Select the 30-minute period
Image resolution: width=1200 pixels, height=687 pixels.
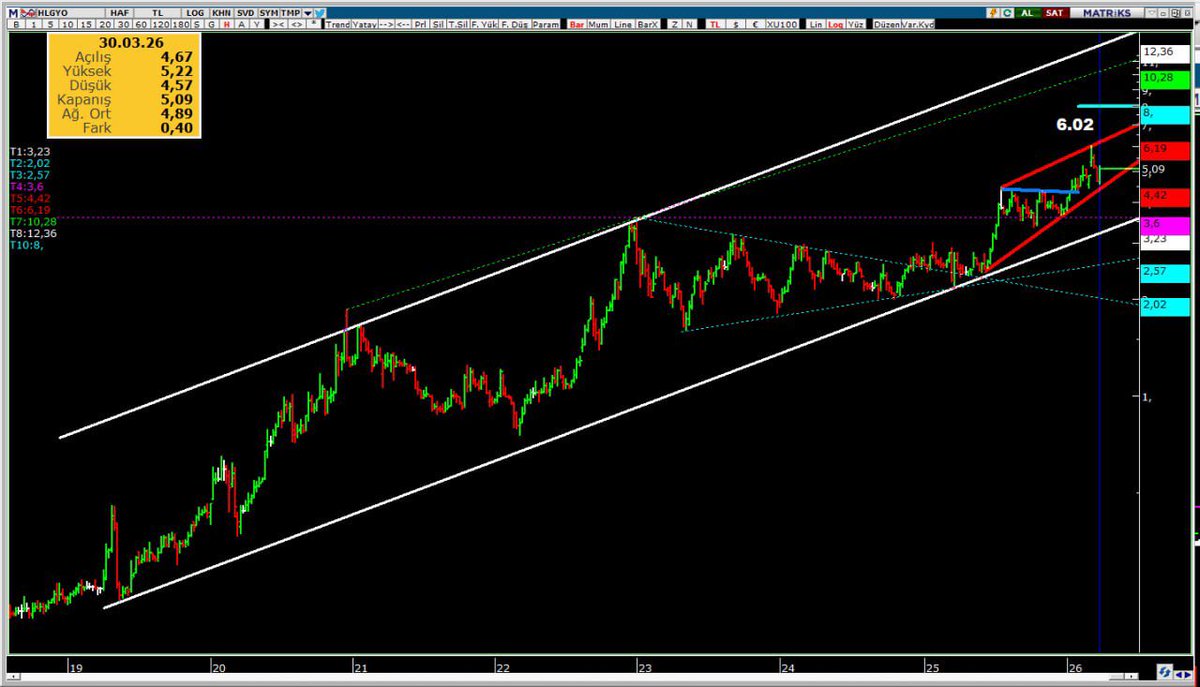click(124, 24)
